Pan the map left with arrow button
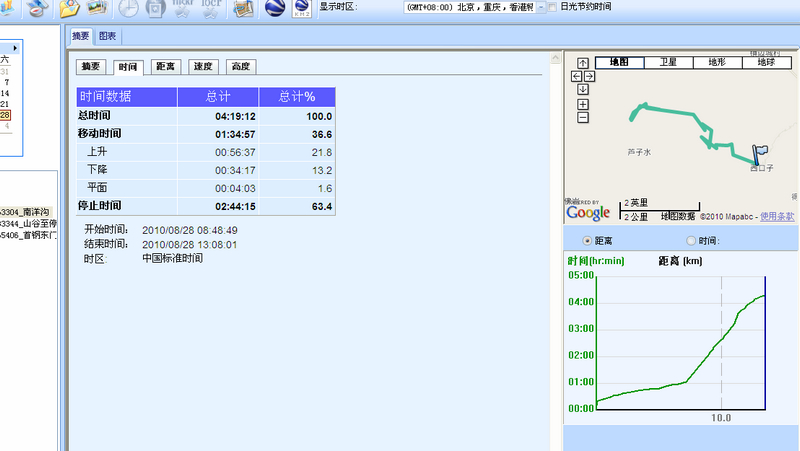 576,76
